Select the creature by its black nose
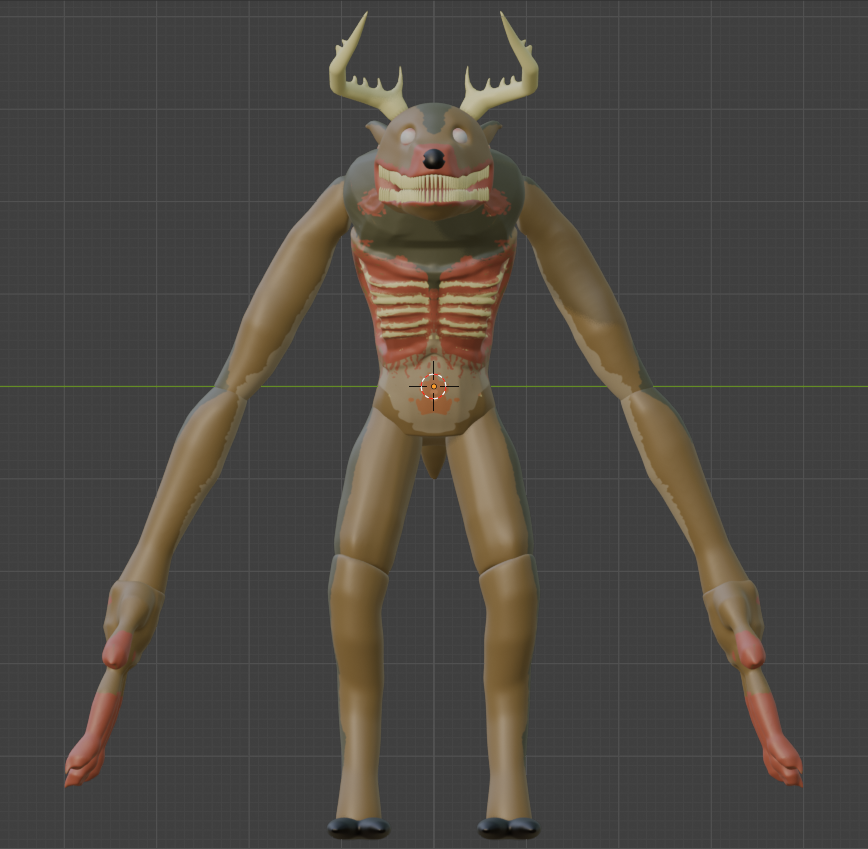 tap(433, 159)
